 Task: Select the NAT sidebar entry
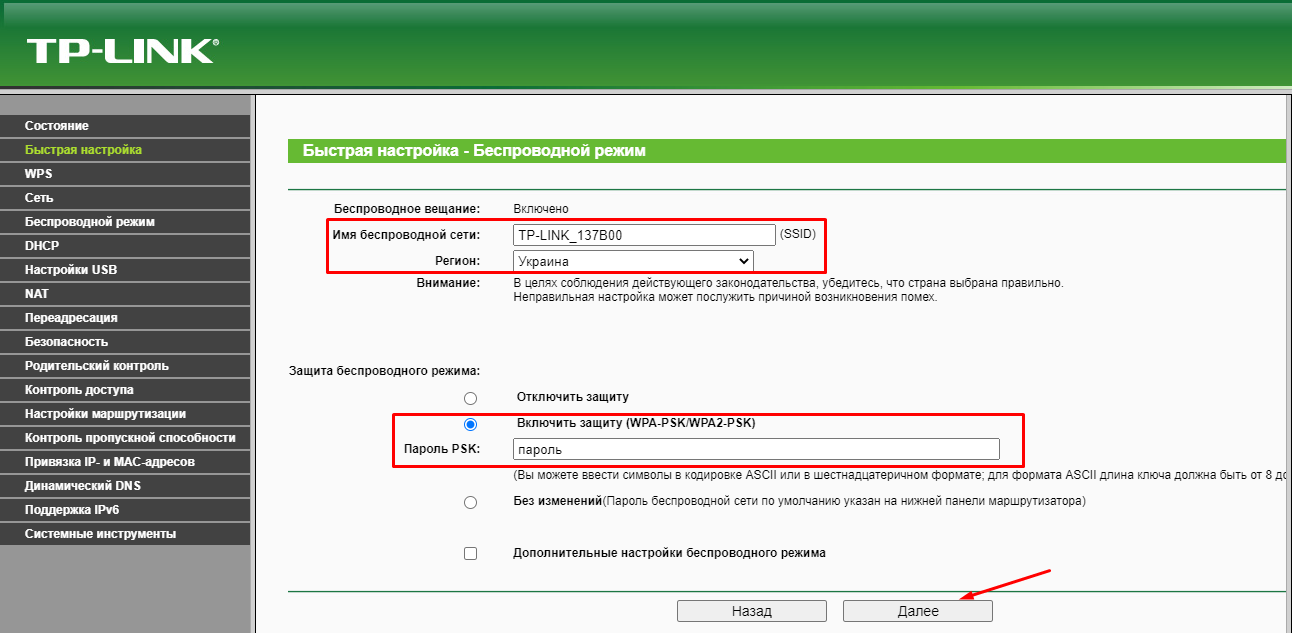[125, 294]
